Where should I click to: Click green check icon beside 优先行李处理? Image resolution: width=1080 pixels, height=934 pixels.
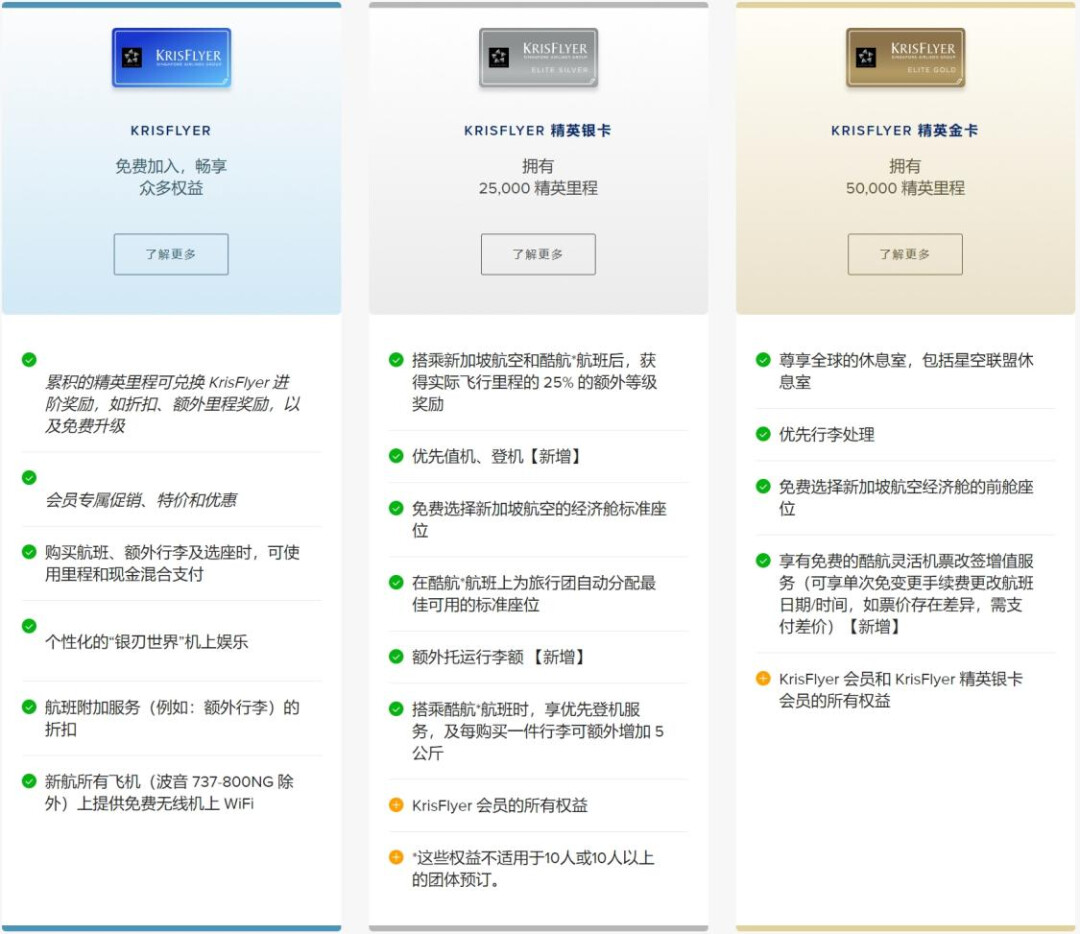click(763, 434)
